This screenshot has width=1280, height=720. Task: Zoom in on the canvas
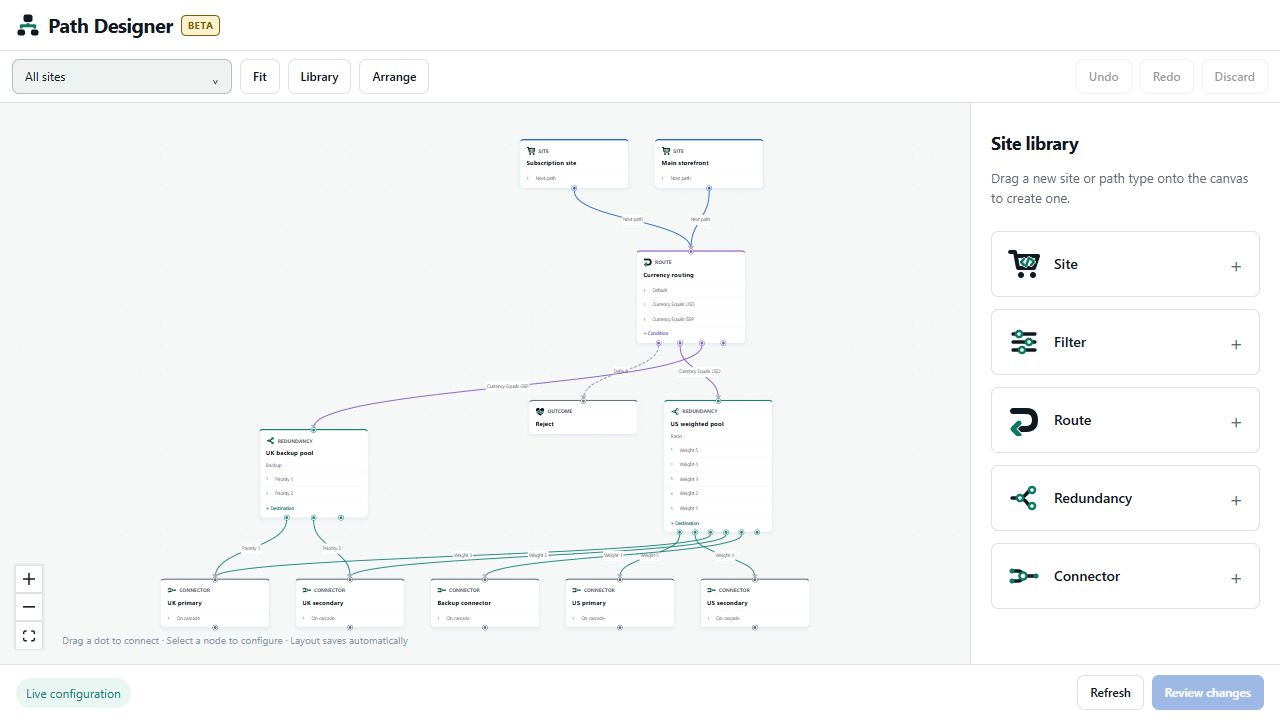(29, 579)
